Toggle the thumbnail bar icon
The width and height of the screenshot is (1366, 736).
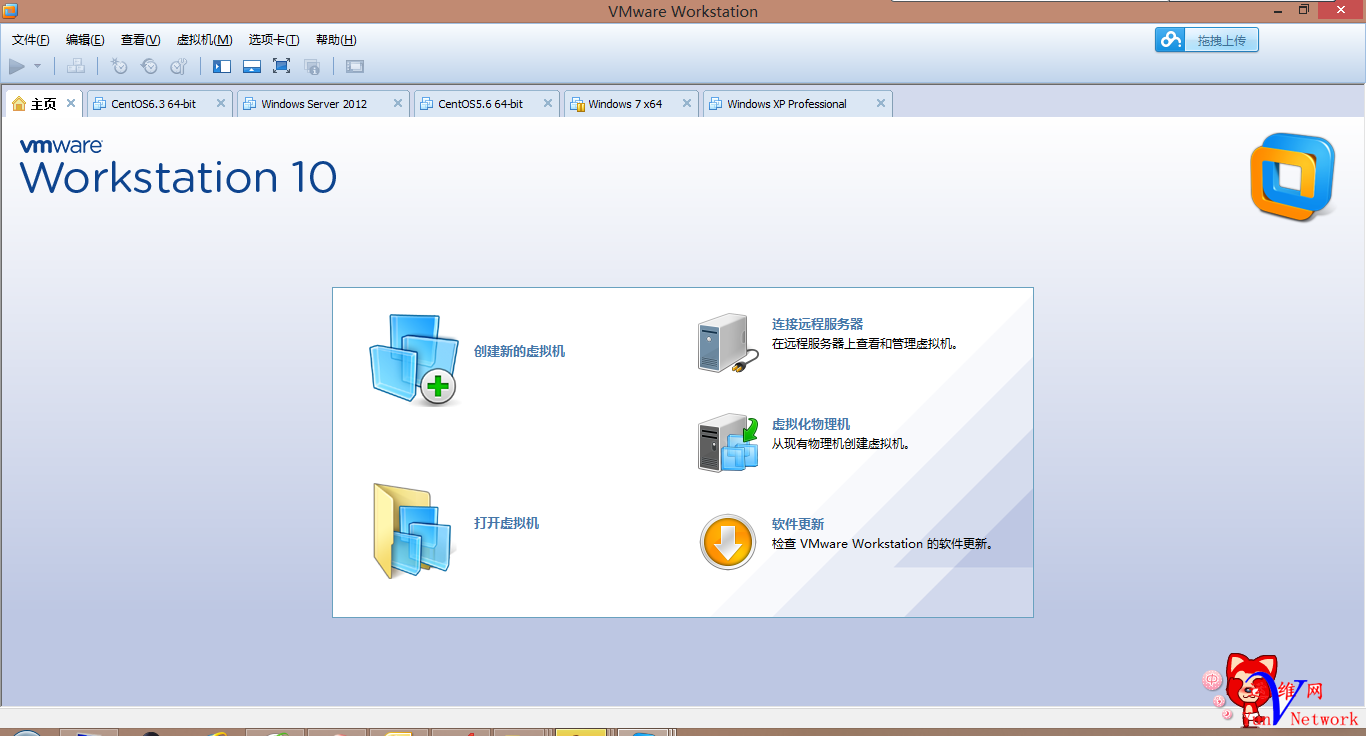click(252, 66)
